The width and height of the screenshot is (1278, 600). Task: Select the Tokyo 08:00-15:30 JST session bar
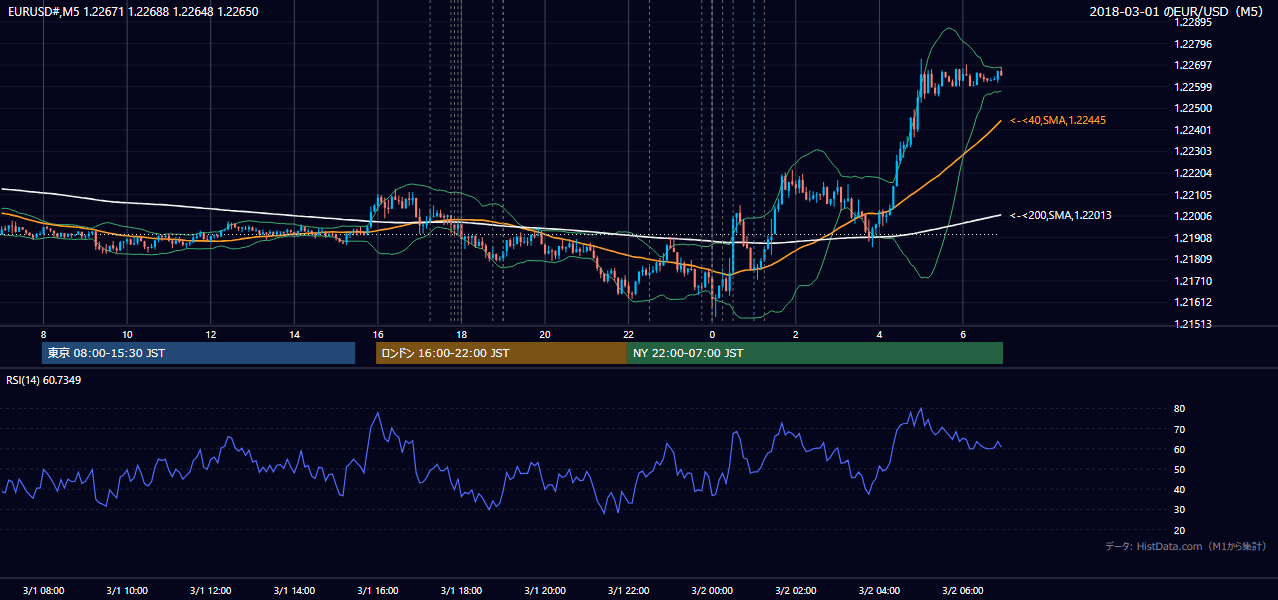[x=198, y=353]
